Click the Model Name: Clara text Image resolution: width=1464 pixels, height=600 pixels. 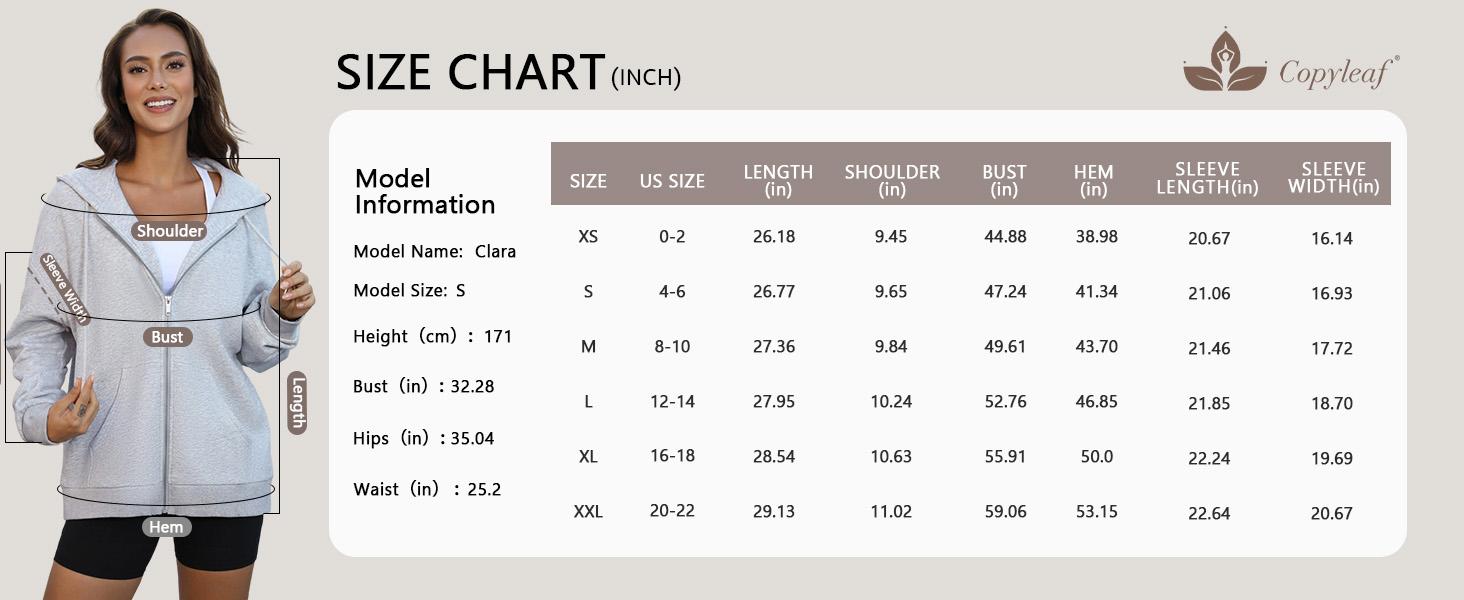(x=434, y=252)
